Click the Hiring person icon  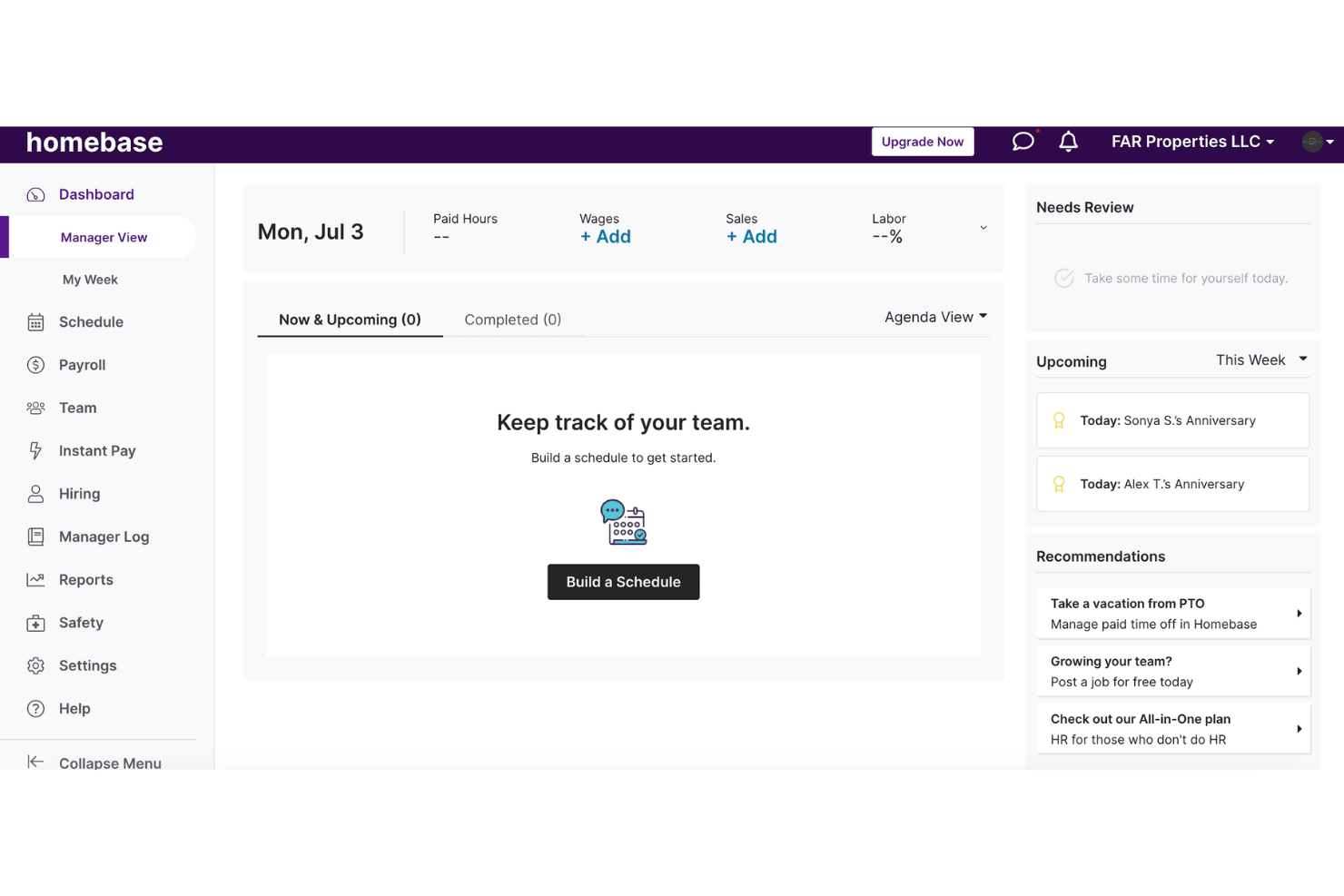tap(35, 494)
